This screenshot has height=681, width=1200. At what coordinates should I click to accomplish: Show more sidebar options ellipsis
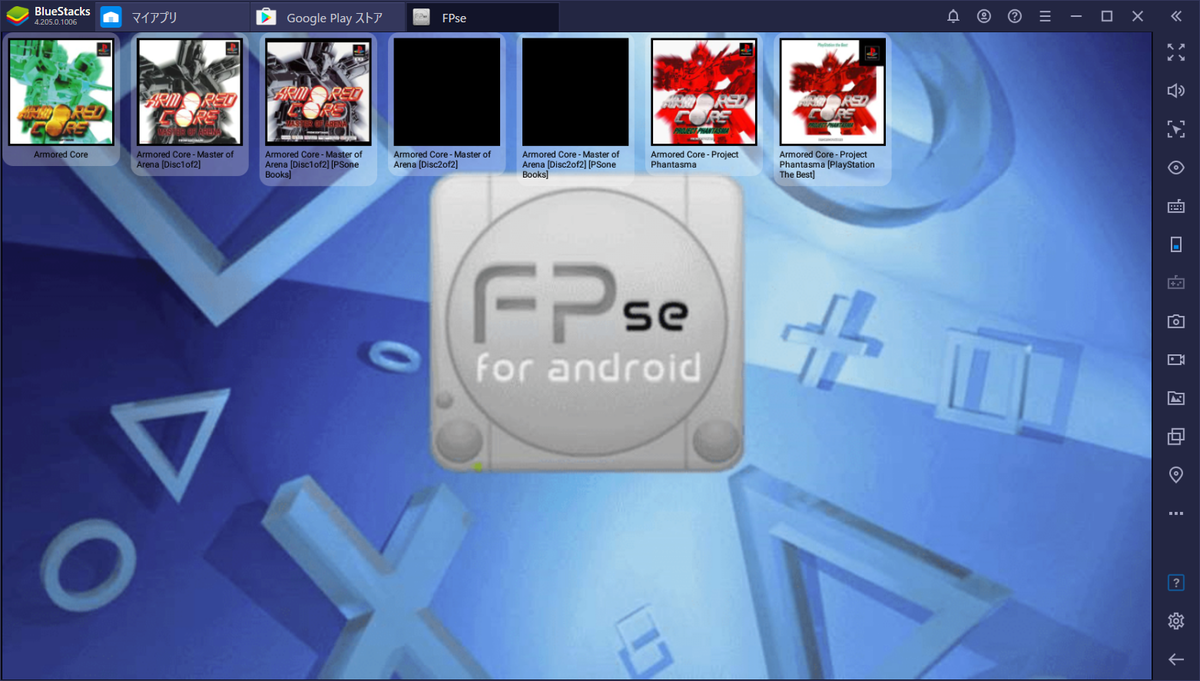(x=1176, y=513)
